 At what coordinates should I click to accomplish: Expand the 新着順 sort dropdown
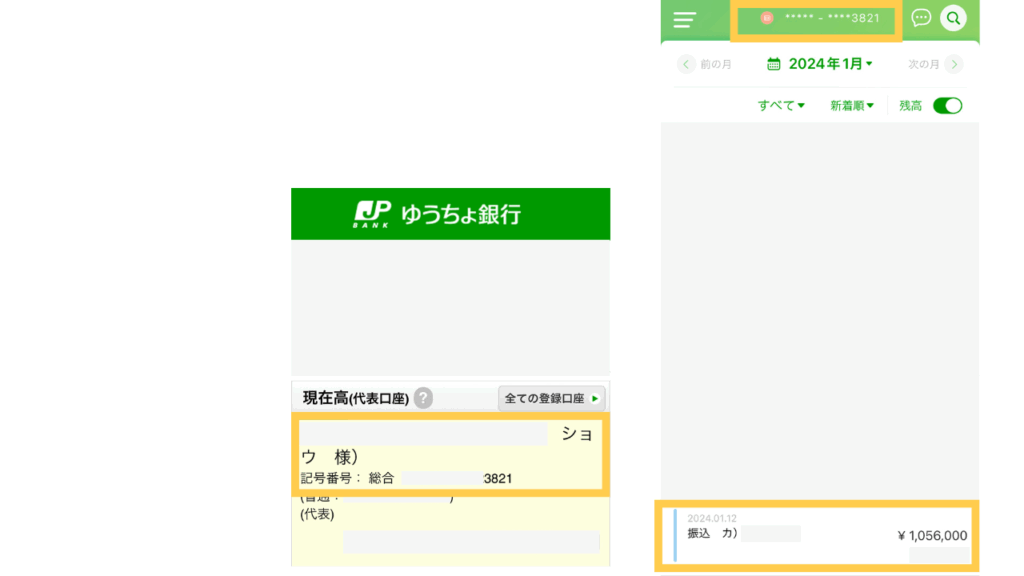[x=852, y=106]
